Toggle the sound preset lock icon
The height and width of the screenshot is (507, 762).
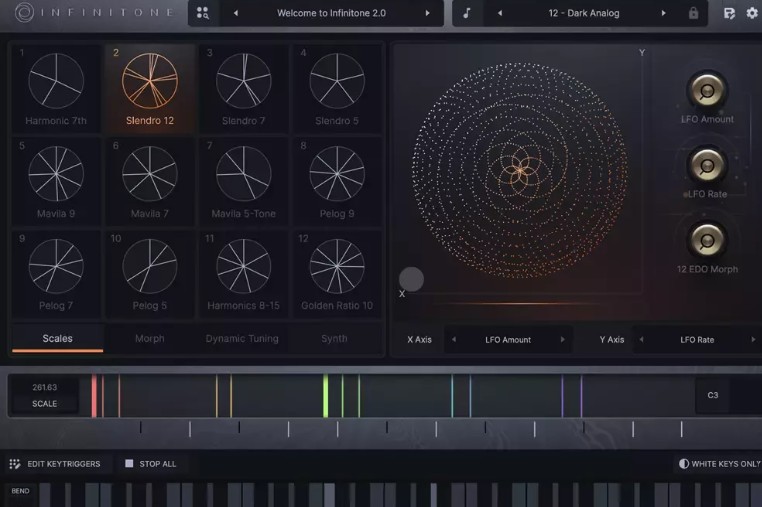(693, 13)
